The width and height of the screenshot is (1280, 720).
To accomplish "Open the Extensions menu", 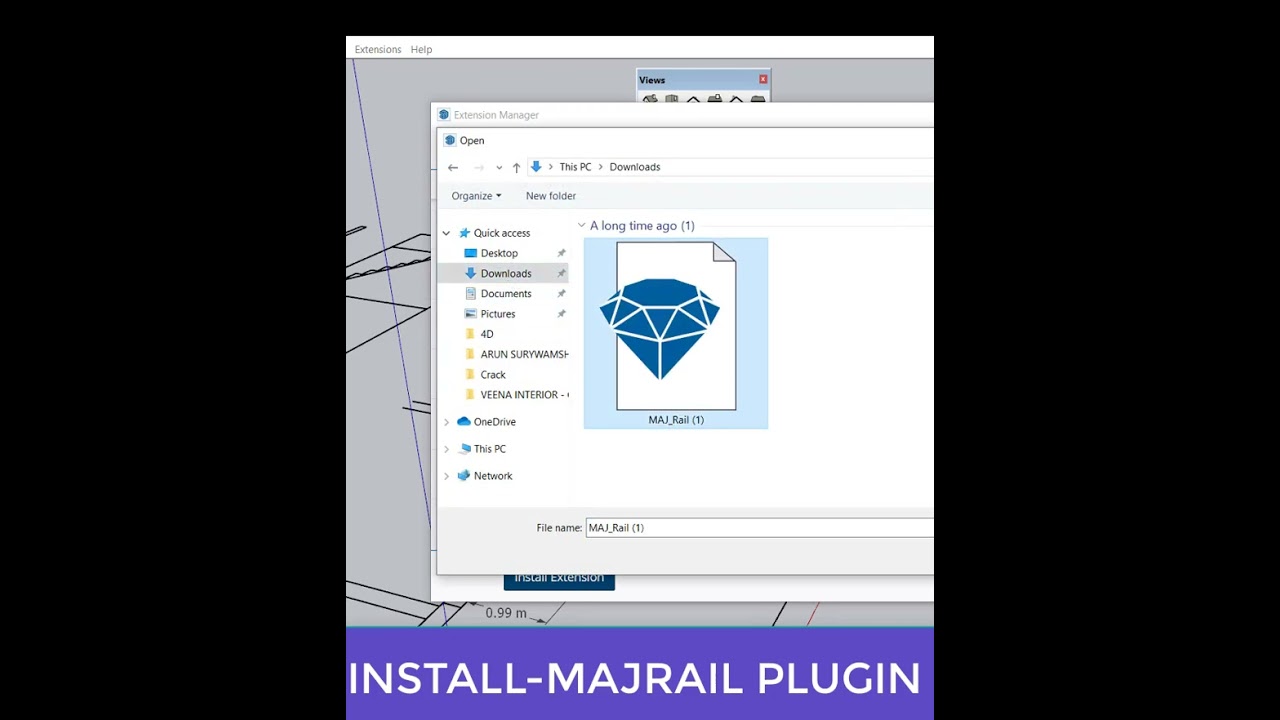I will tap(378, 49).
